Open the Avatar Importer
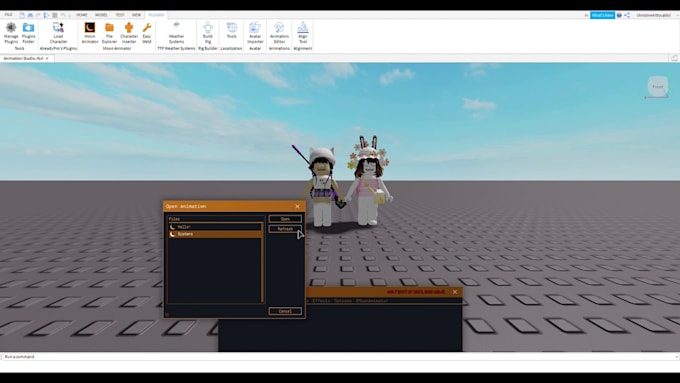Screen dimensions: 680x383 pos(255,33)
